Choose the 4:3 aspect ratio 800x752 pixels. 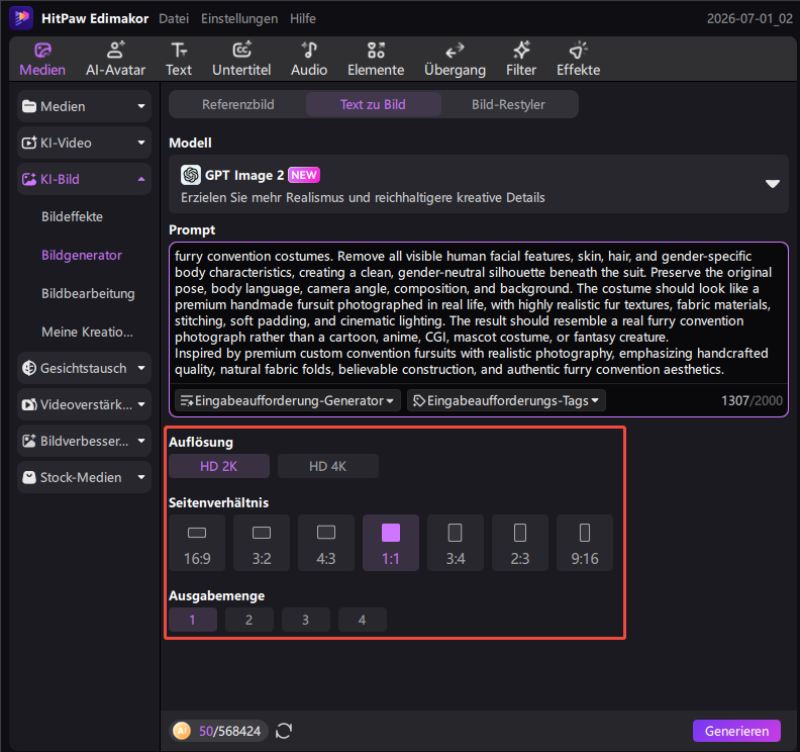point(326,543)
